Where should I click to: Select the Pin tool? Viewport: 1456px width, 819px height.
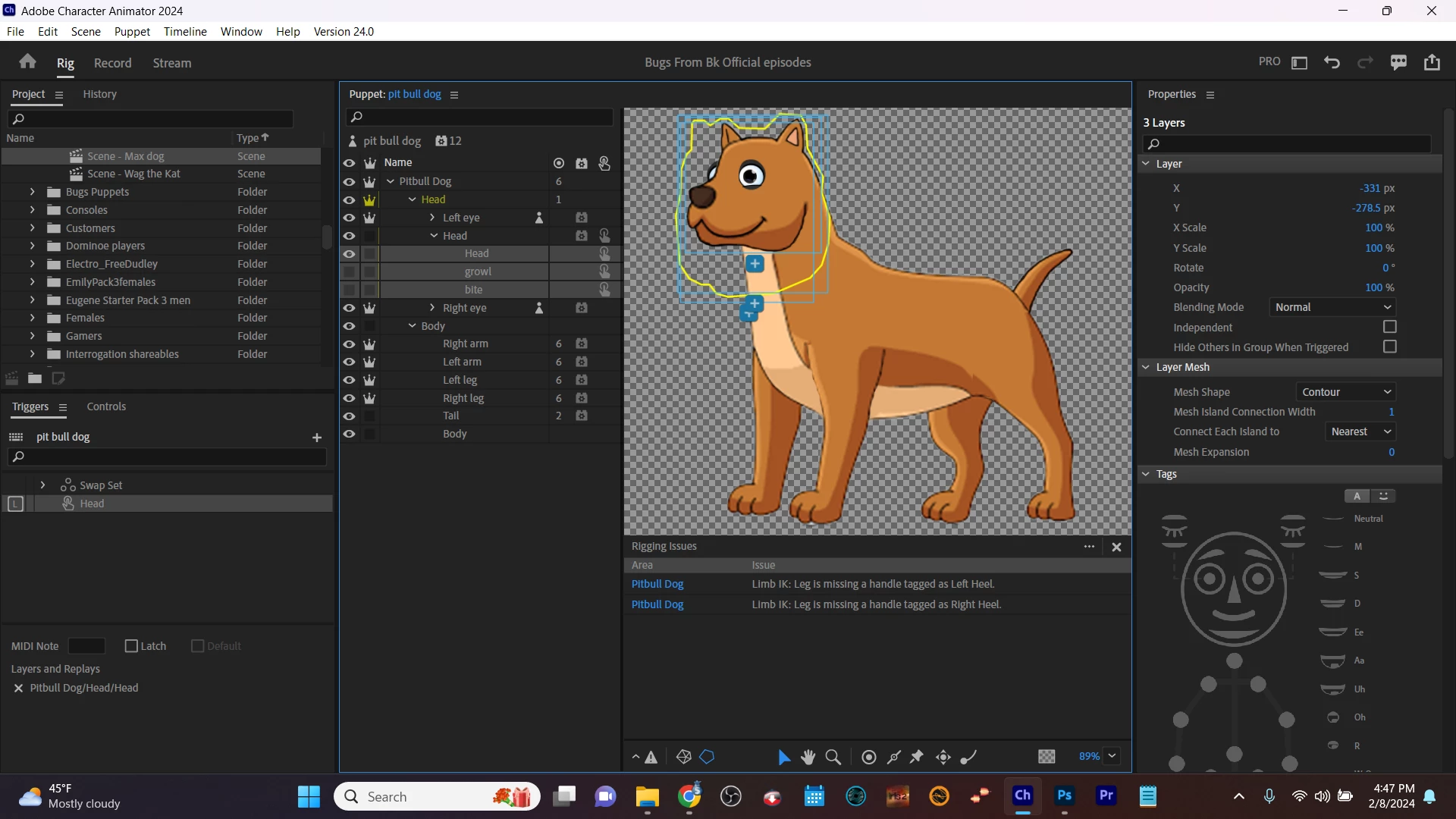point(917,757)
